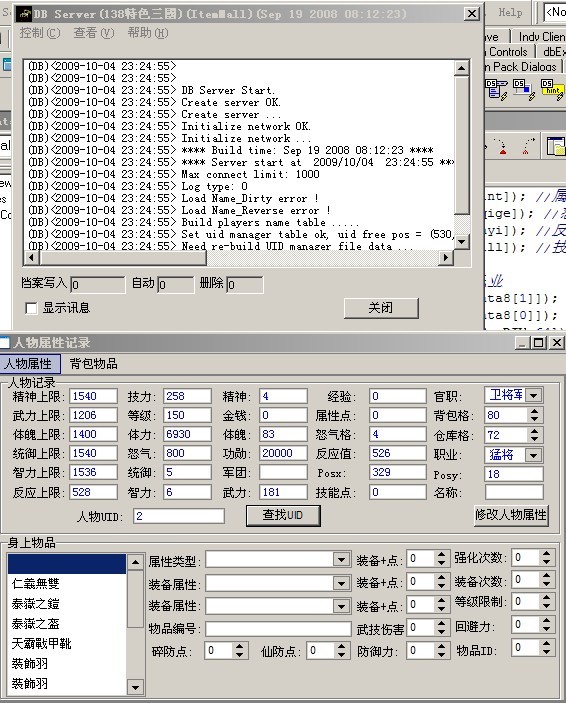The width and height of the screenshot is (566, 703).
Task: Click down arrow of item list scrollbar
Action: [x=135, y=686]
